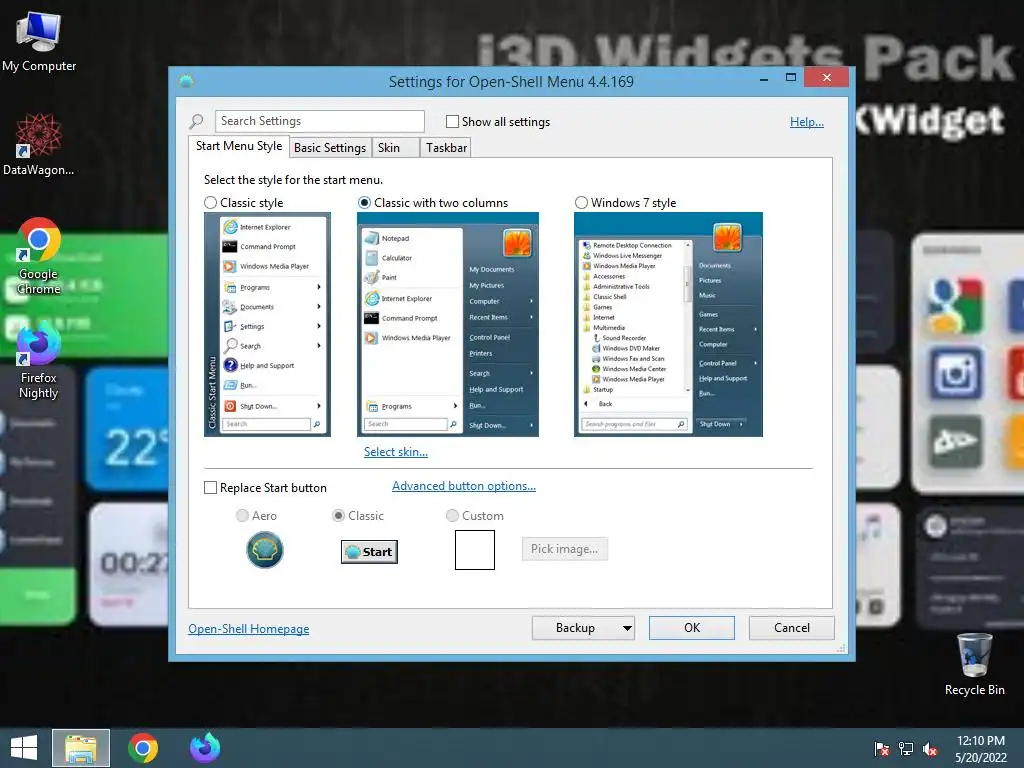The image size is (1024, 768).
Task: Click the OK button
Action: (x=692, y=628)
